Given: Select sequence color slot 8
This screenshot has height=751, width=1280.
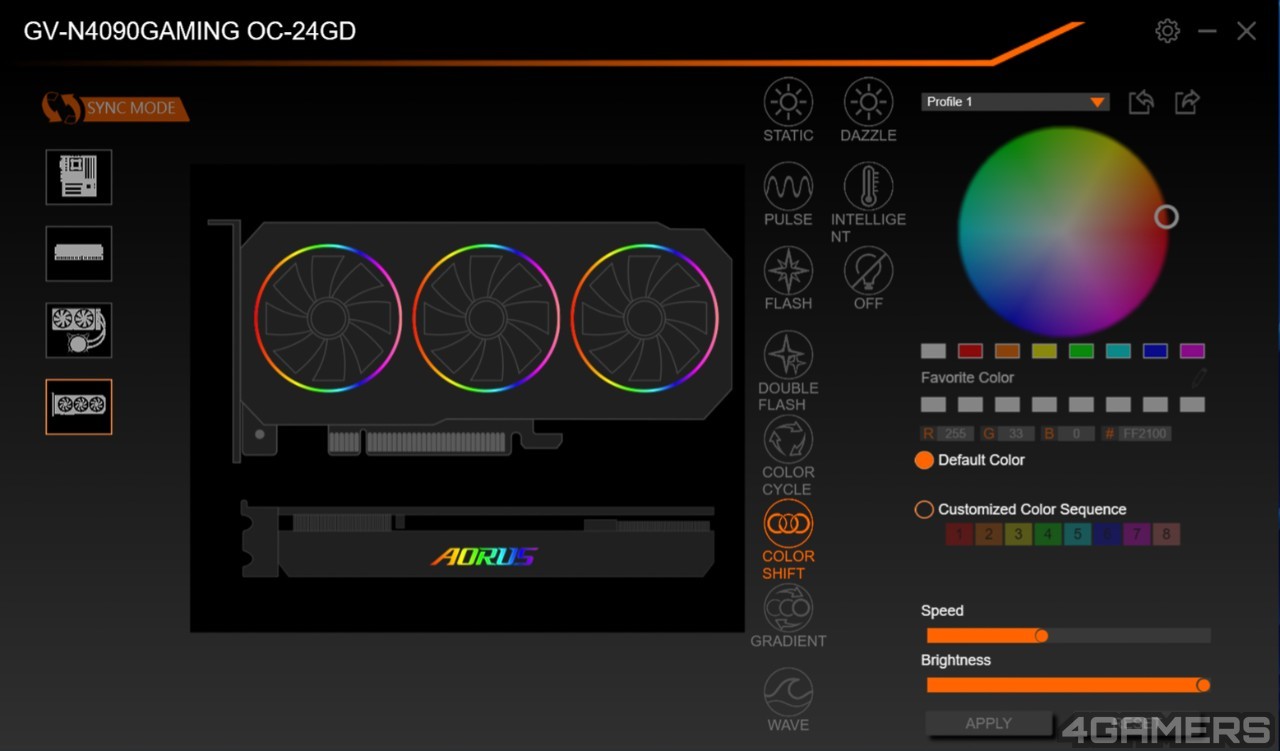Looking at the screenshot, I should [x=1166, y=535].
